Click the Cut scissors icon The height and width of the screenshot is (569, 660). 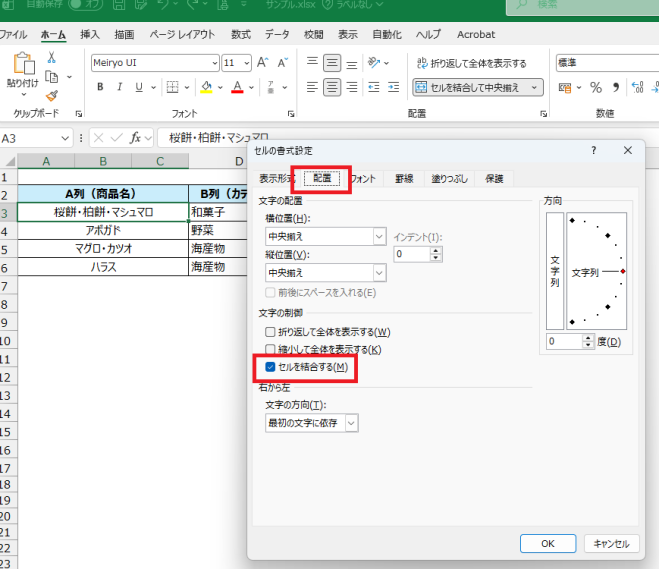(51, 59)
